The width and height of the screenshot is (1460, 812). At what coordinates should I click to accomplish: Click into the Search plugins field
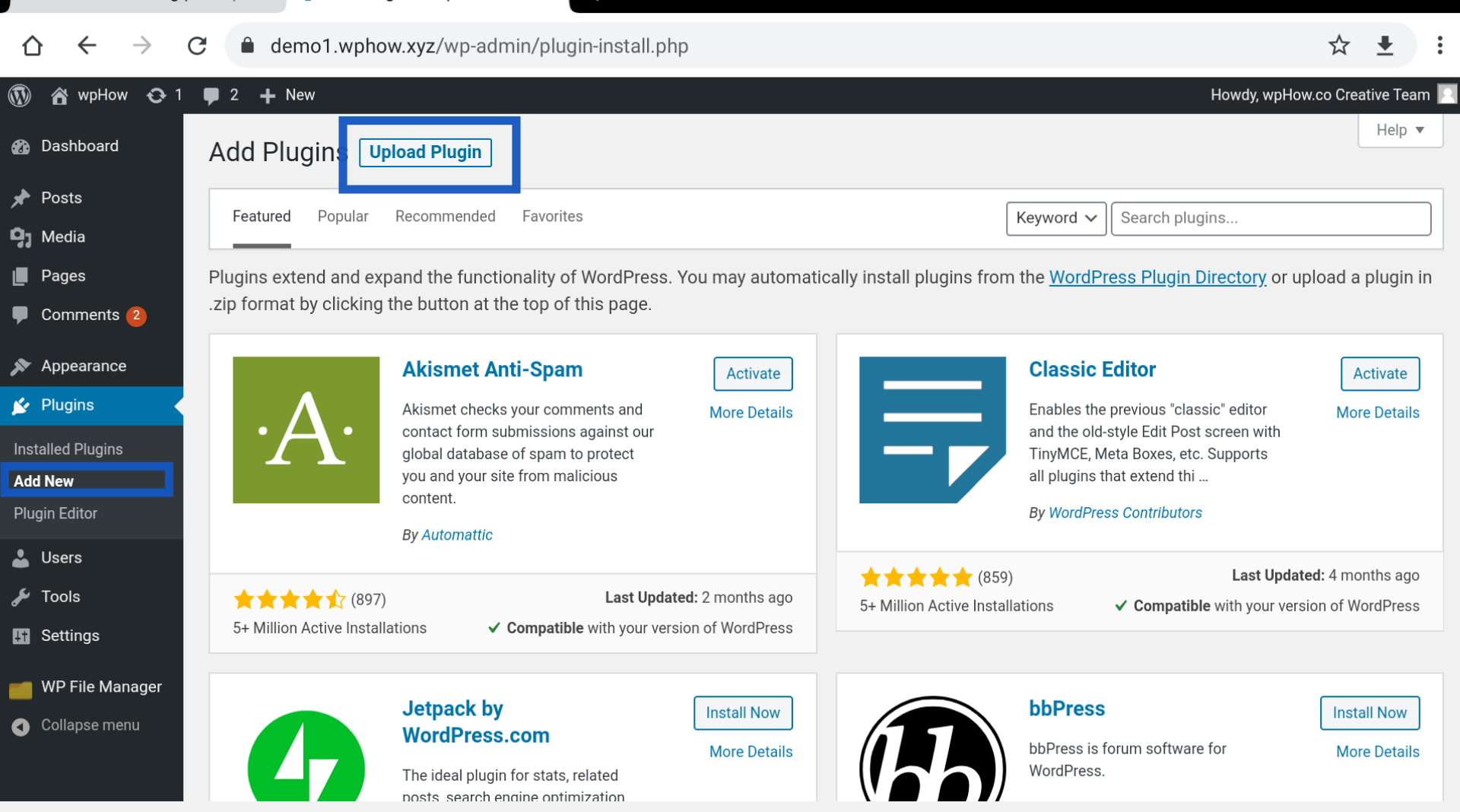click(1271, 218)
